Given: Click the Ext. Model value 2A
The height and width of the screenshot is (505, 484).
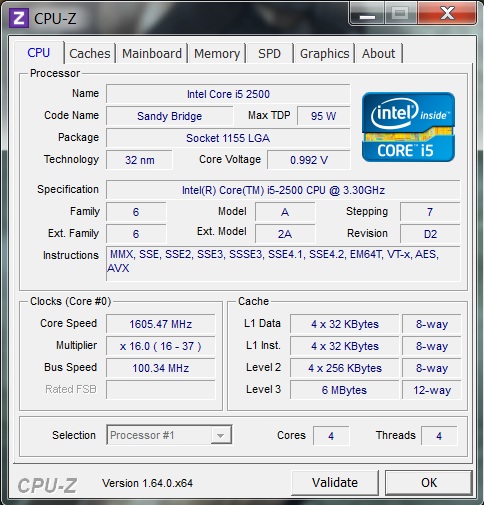Looking at the screenshot, I should point(285,234).
